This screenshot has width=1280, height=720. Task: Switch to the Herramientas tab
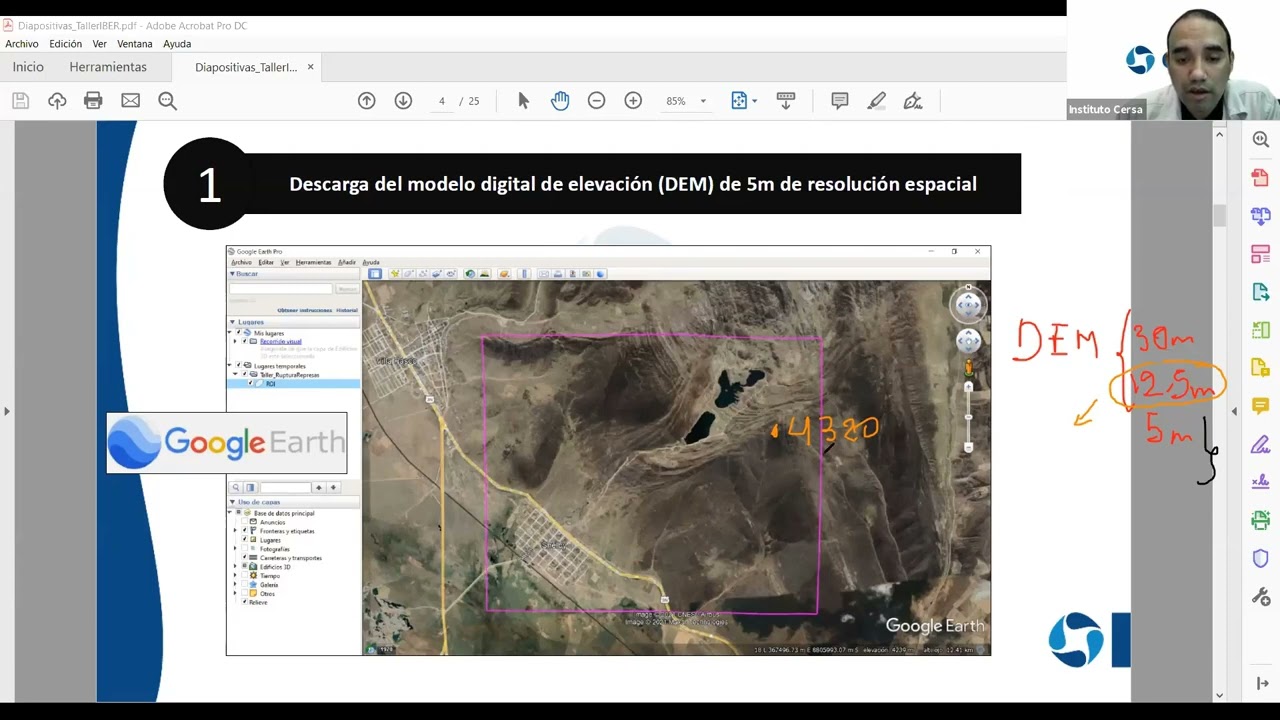[x=108, y=67]
